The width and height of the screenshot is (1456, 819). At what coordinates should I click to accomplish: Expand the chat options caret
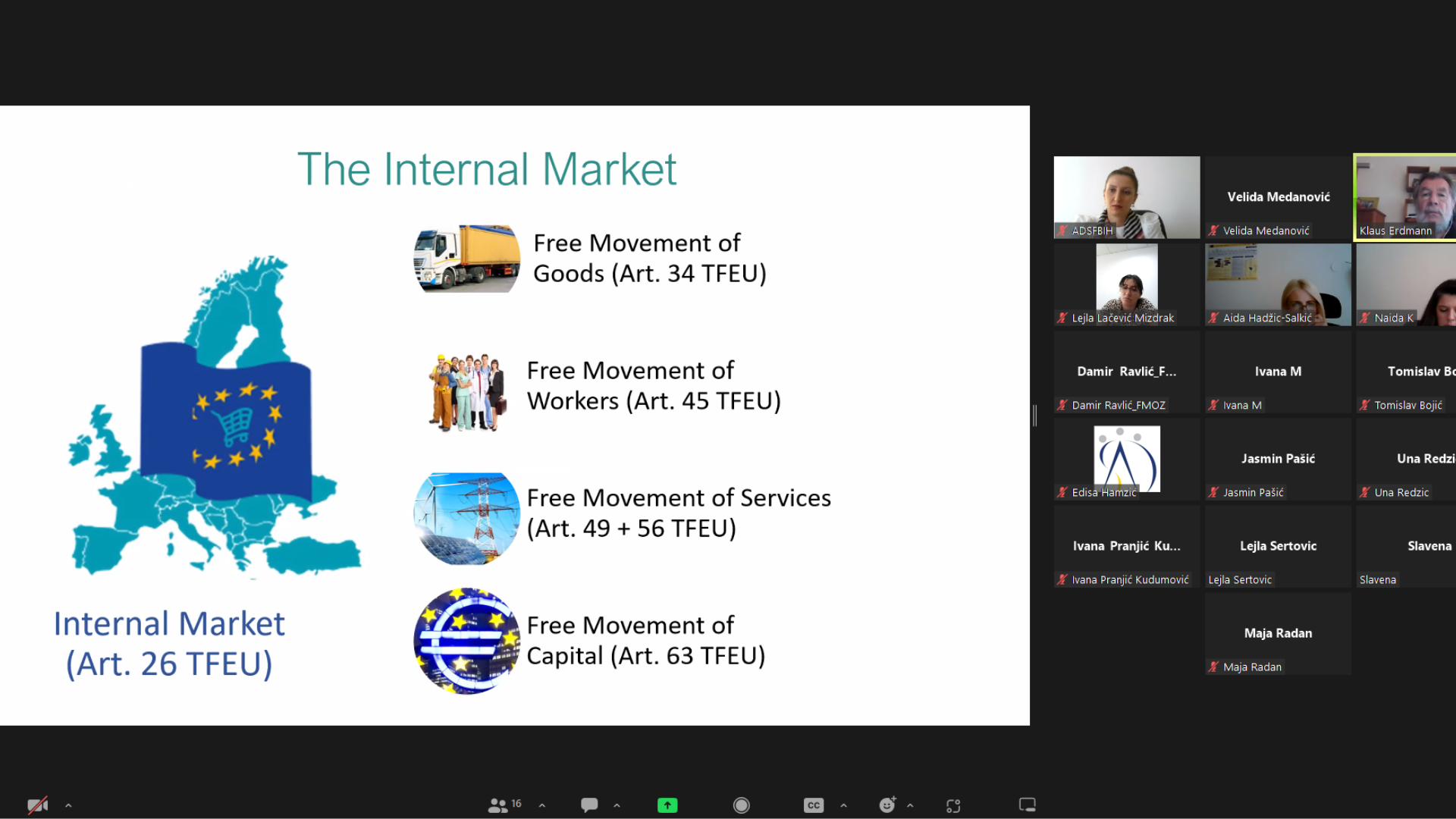click(617, 805)
